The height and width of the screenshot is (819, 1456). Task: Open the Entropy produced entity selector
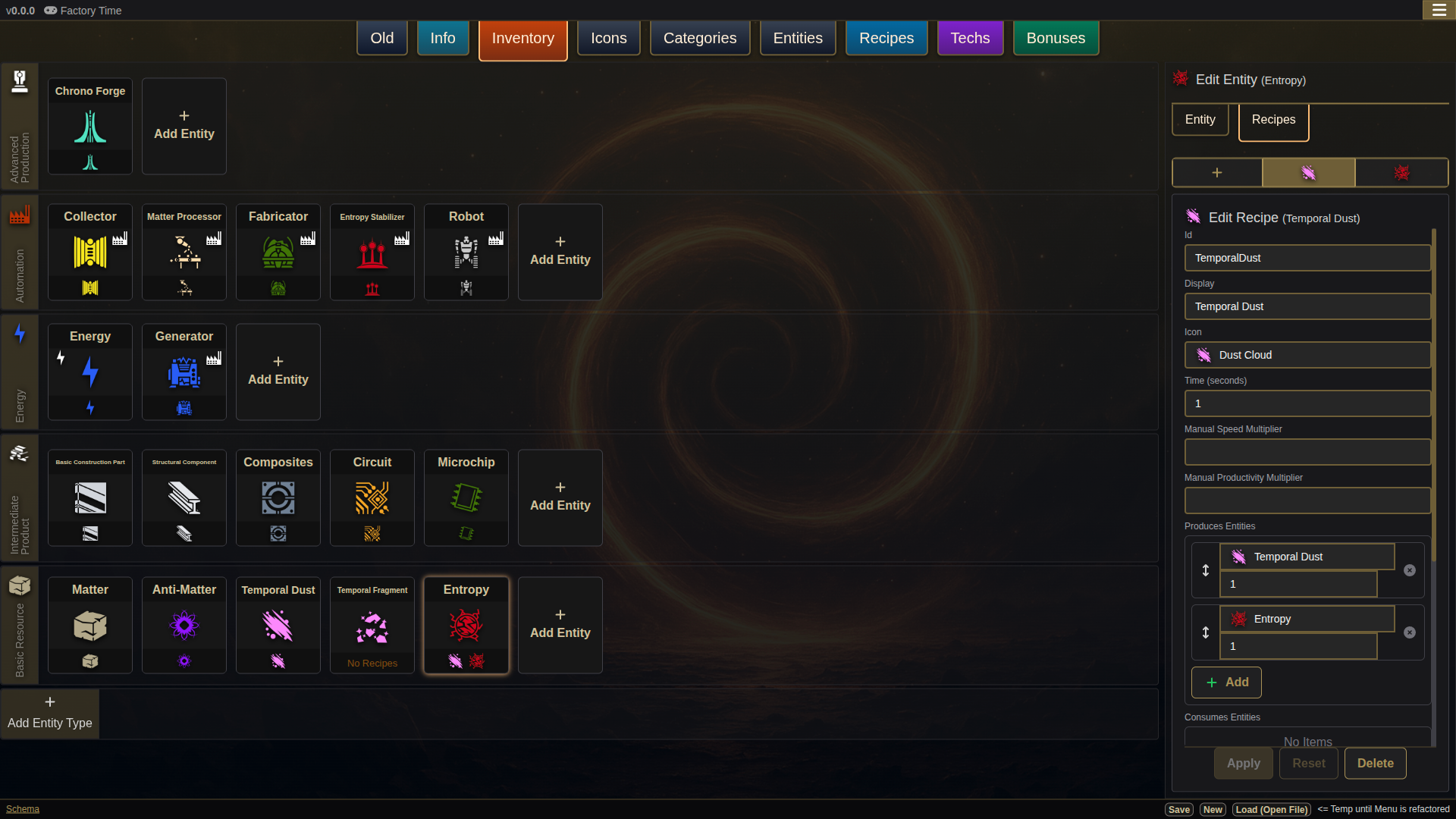coord(1307,619)
